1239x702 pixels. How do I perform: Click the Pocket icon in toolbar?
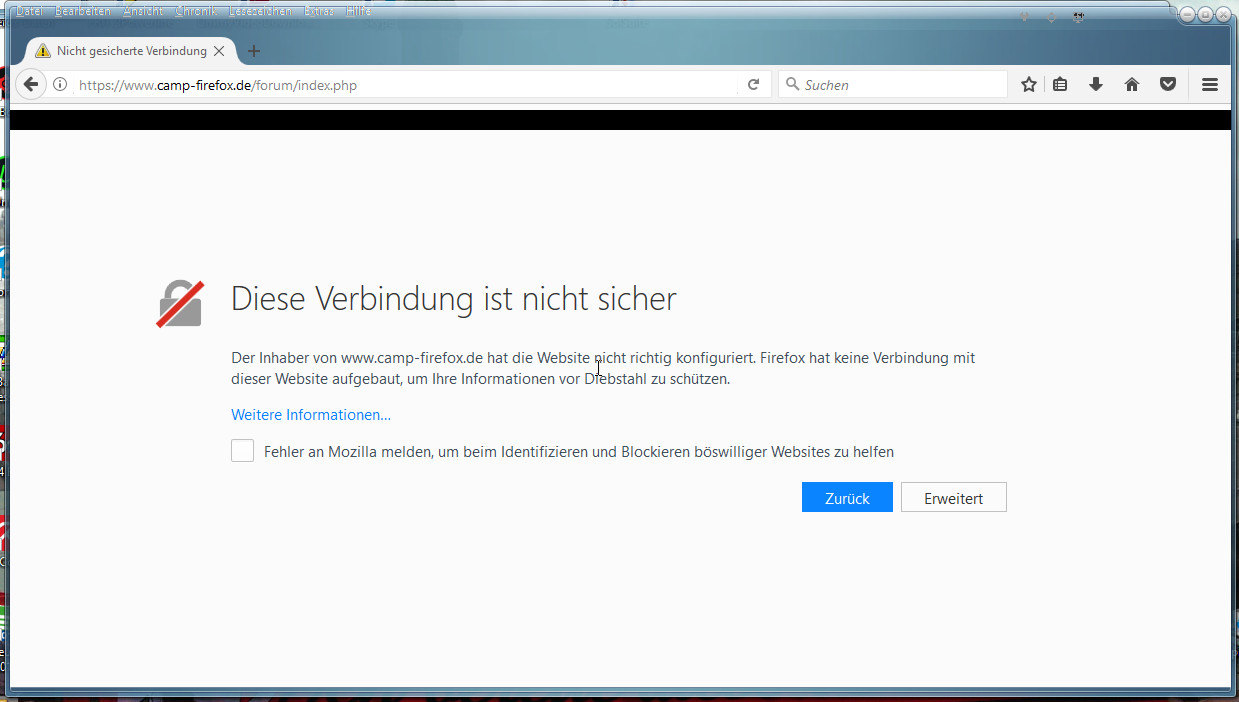tap(1167, 85)
